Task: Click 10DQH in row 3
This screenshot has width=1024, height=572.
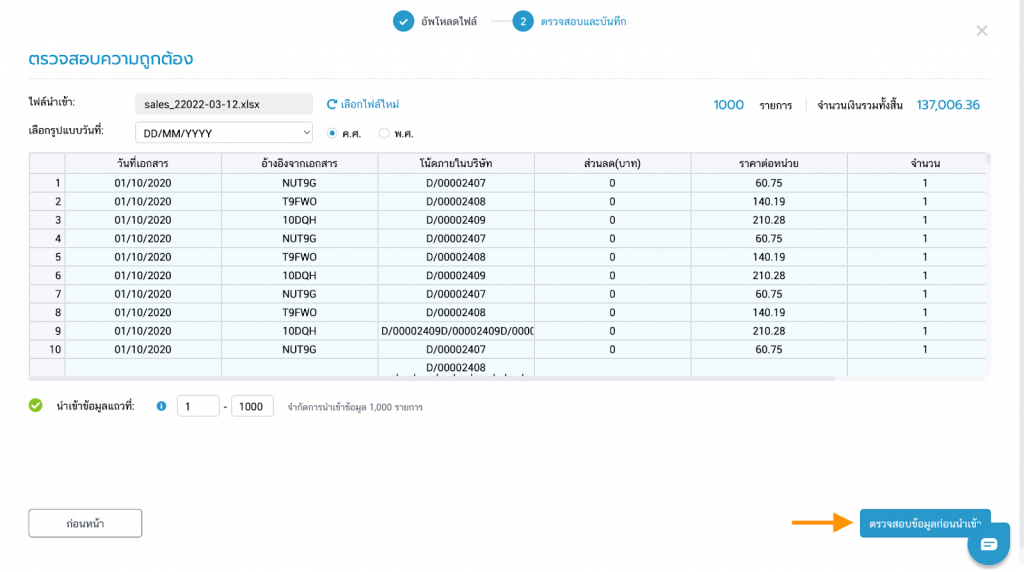Action: point(299,220)
